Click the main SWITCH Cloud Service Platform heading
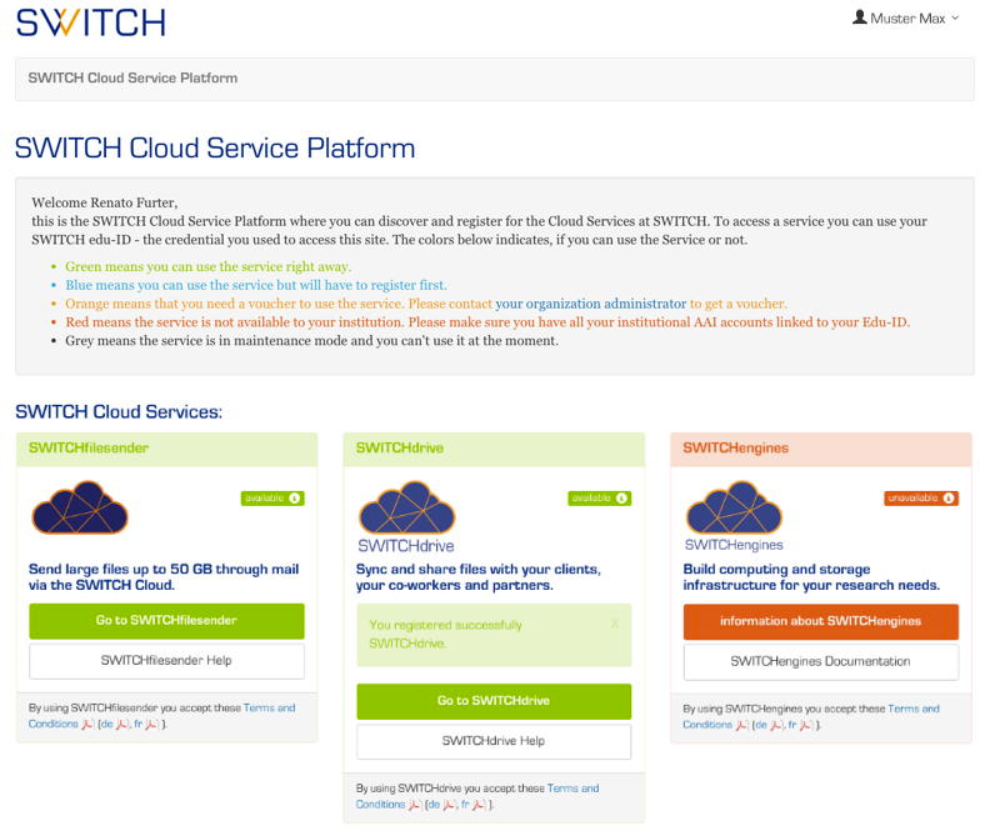1000x836 pixels. (x=215, y=148)
